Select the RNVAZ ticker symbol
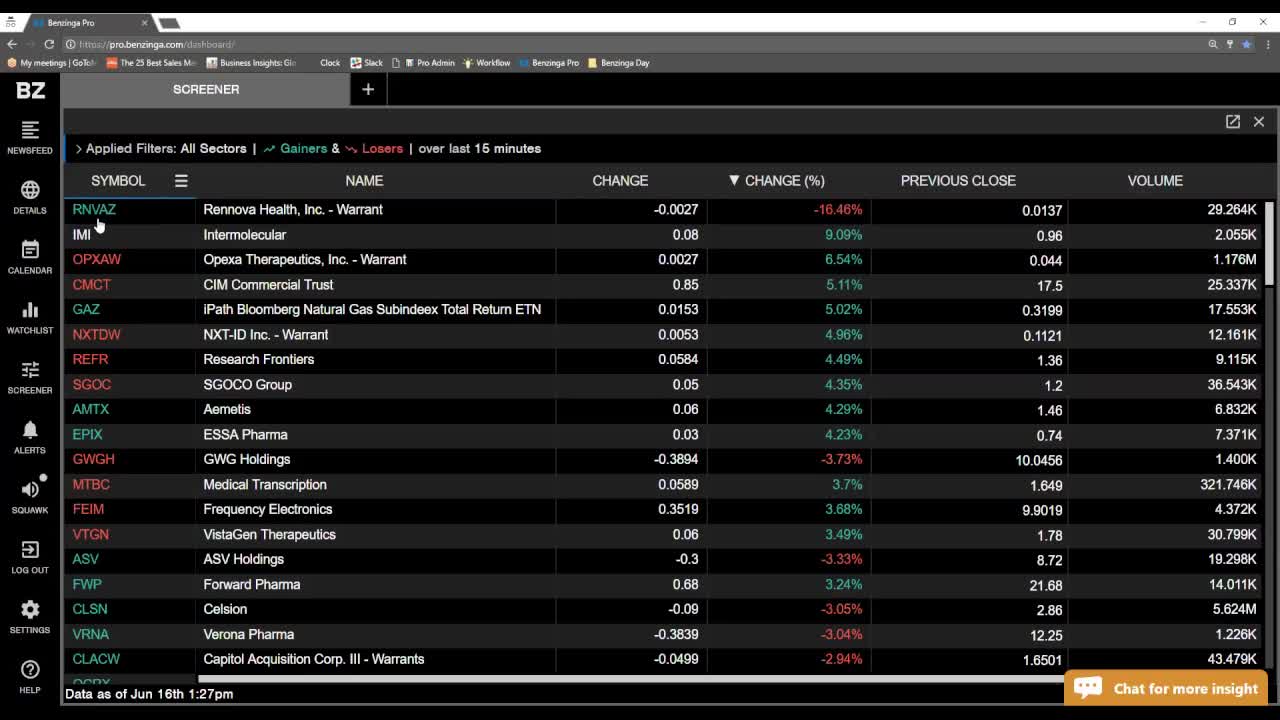This screenshot has height=720, width=1280. pos(94,210)
